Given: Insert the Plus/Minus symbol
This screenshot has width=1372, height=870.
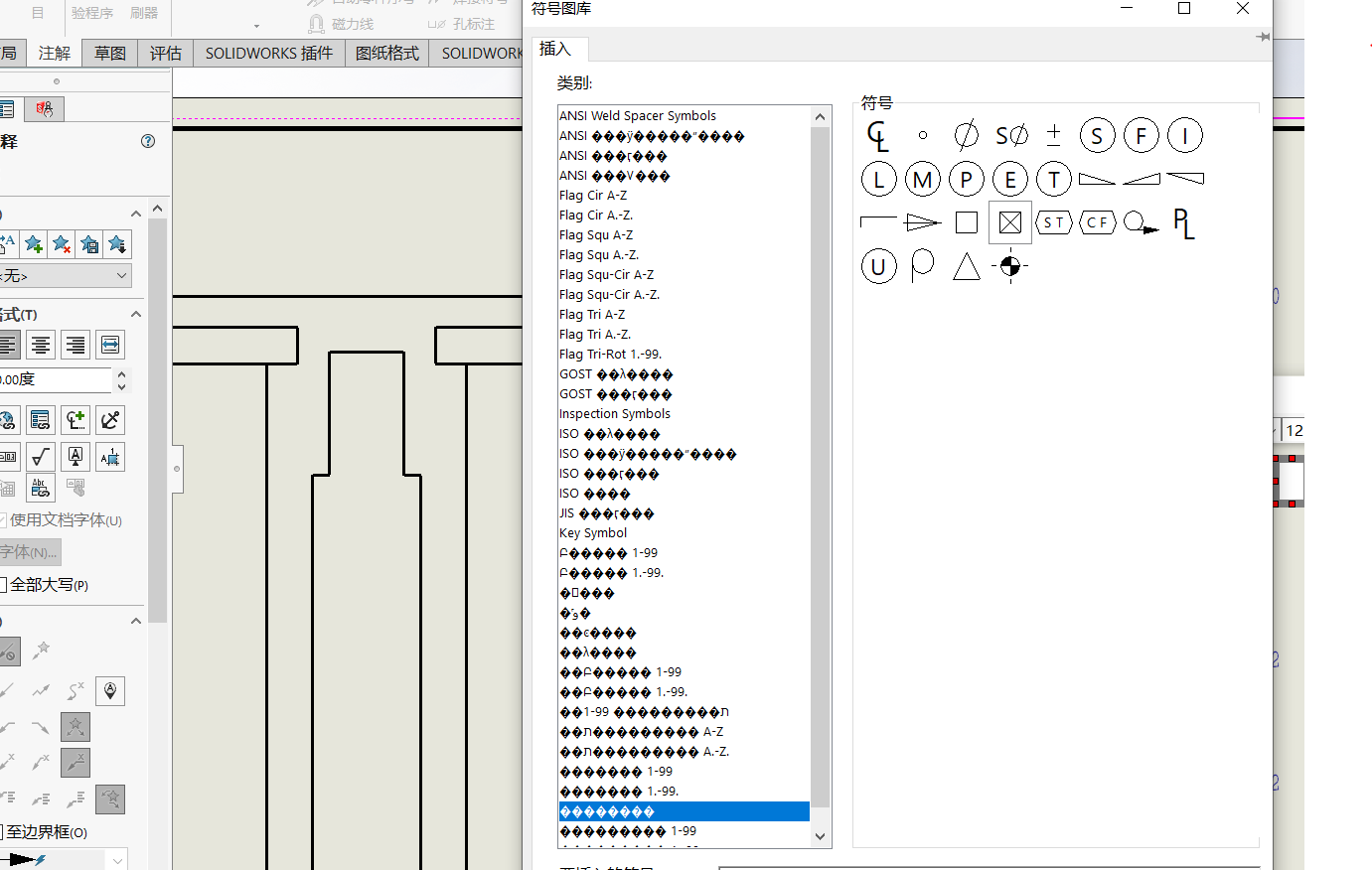Looking at the screenshot, I should point(1054,135).
